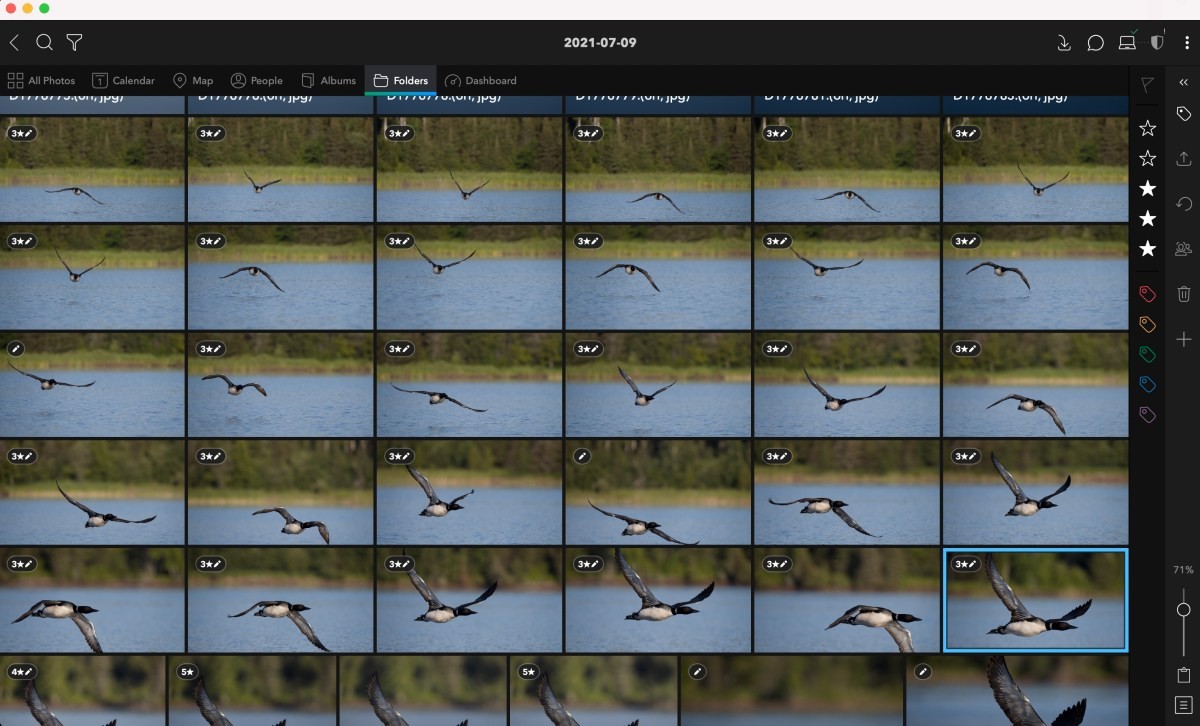
Task: Apply the blue color label tag
Action: pyautogui.click(x=1148, y=384)
